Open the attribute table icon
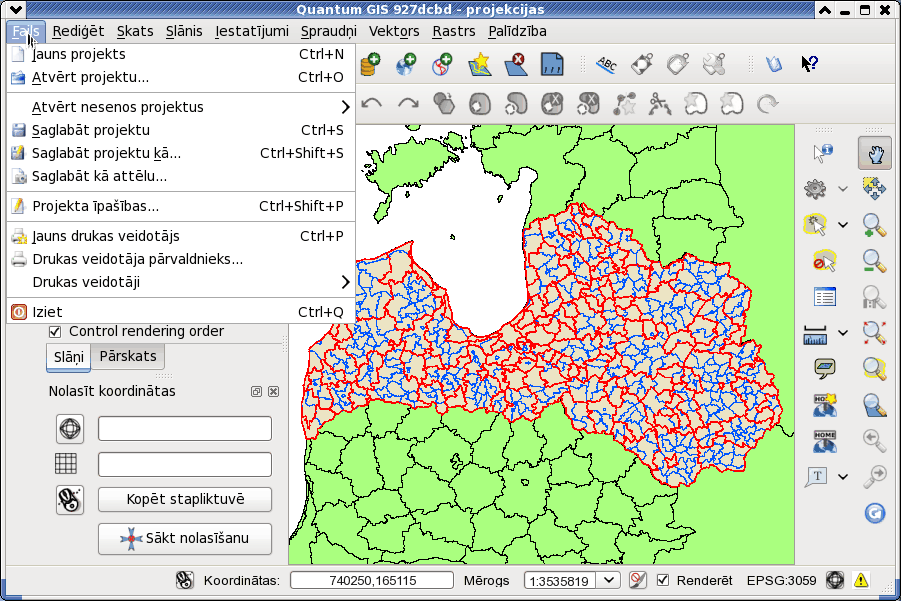 click(825, 297)
